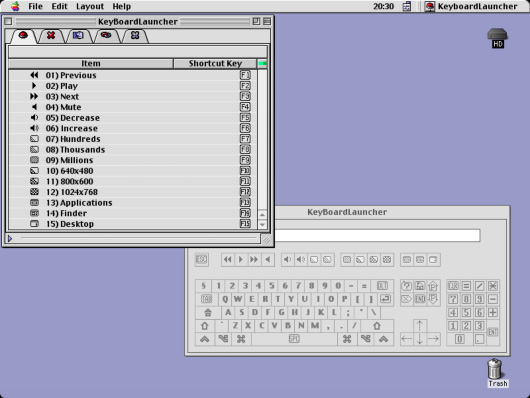Click the left Command key on virtual keyboard

[x=241, y=339]
